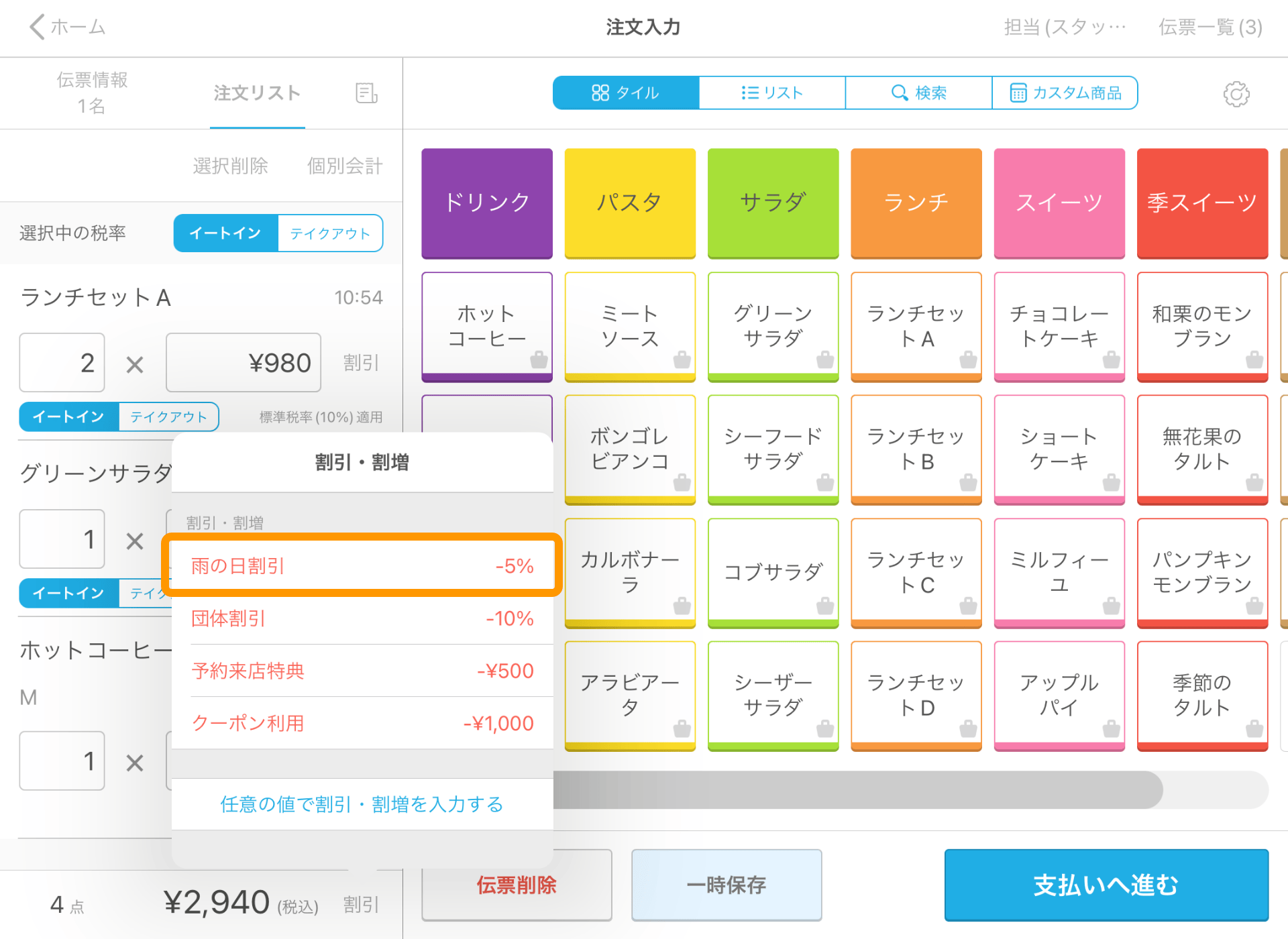The width and height of the screenshot is (1288, 939).
Task: Tap takeout bag icon on 無花果のタルト
Action: pyautogui.click(x=1254, y=483)
